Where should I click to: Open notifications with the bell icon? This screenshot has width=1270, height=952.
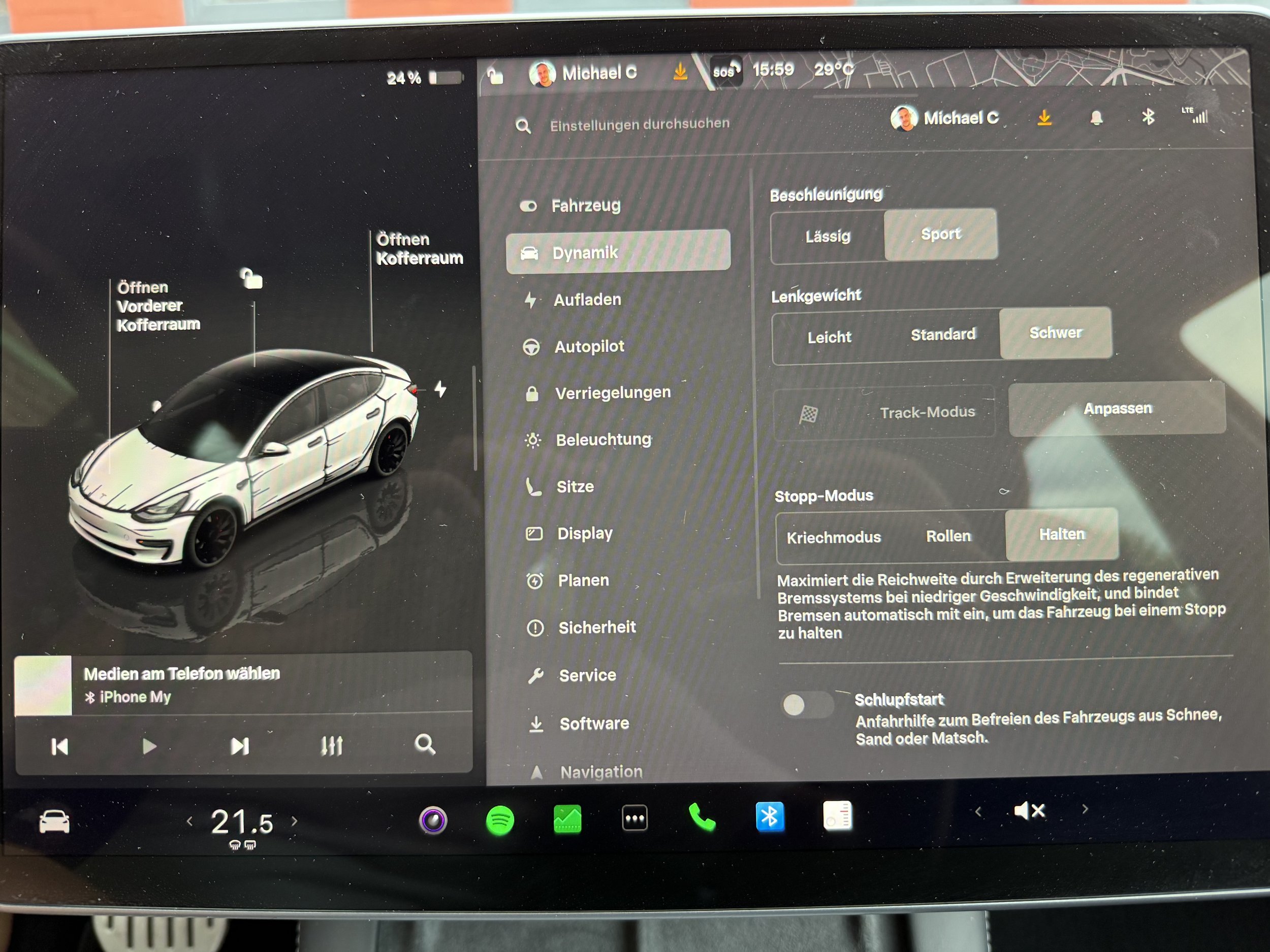1096,118
